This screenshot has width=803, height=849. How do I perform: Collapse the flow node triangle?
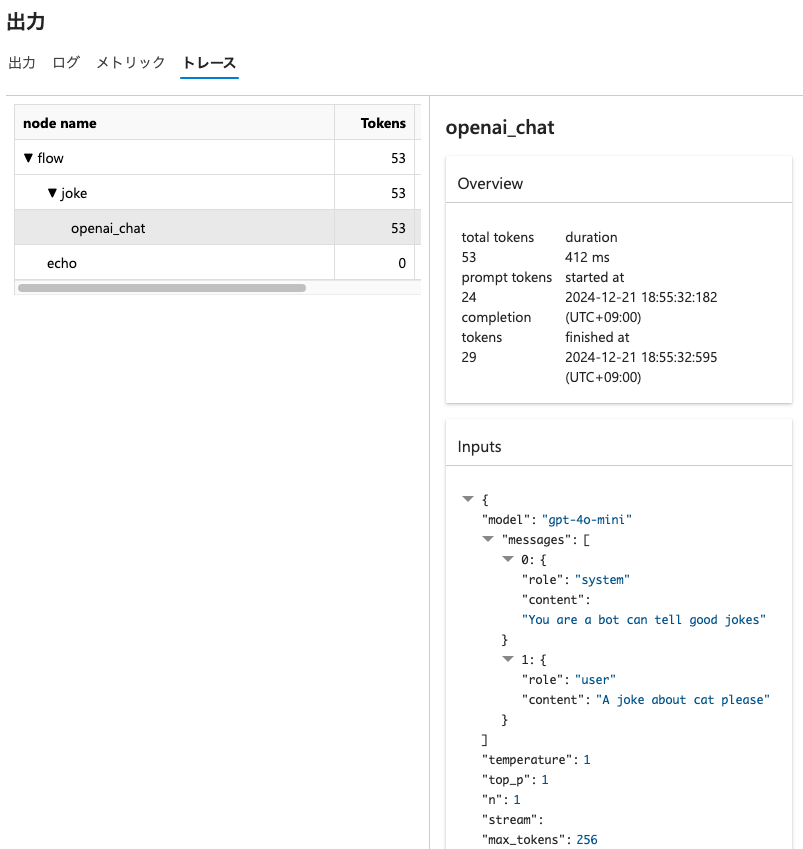point(28,158)
